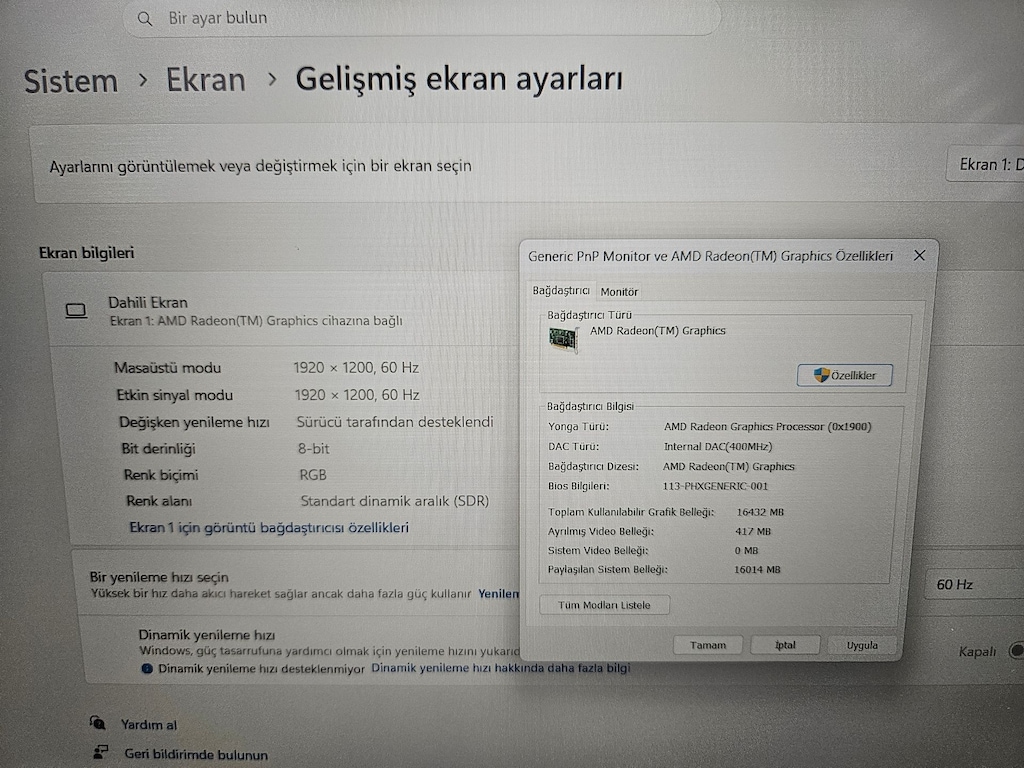Click the search magnifier icon

[x=145, y=19]
